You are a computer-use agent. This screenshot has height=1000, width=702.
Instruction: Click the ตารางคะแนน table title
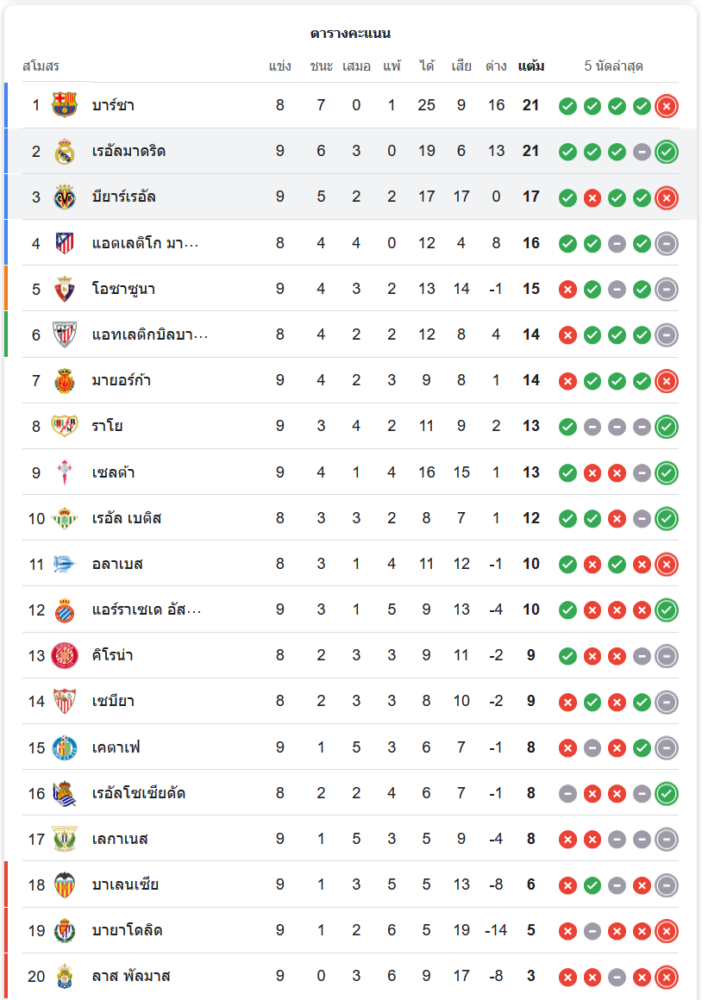click(350, 34)
